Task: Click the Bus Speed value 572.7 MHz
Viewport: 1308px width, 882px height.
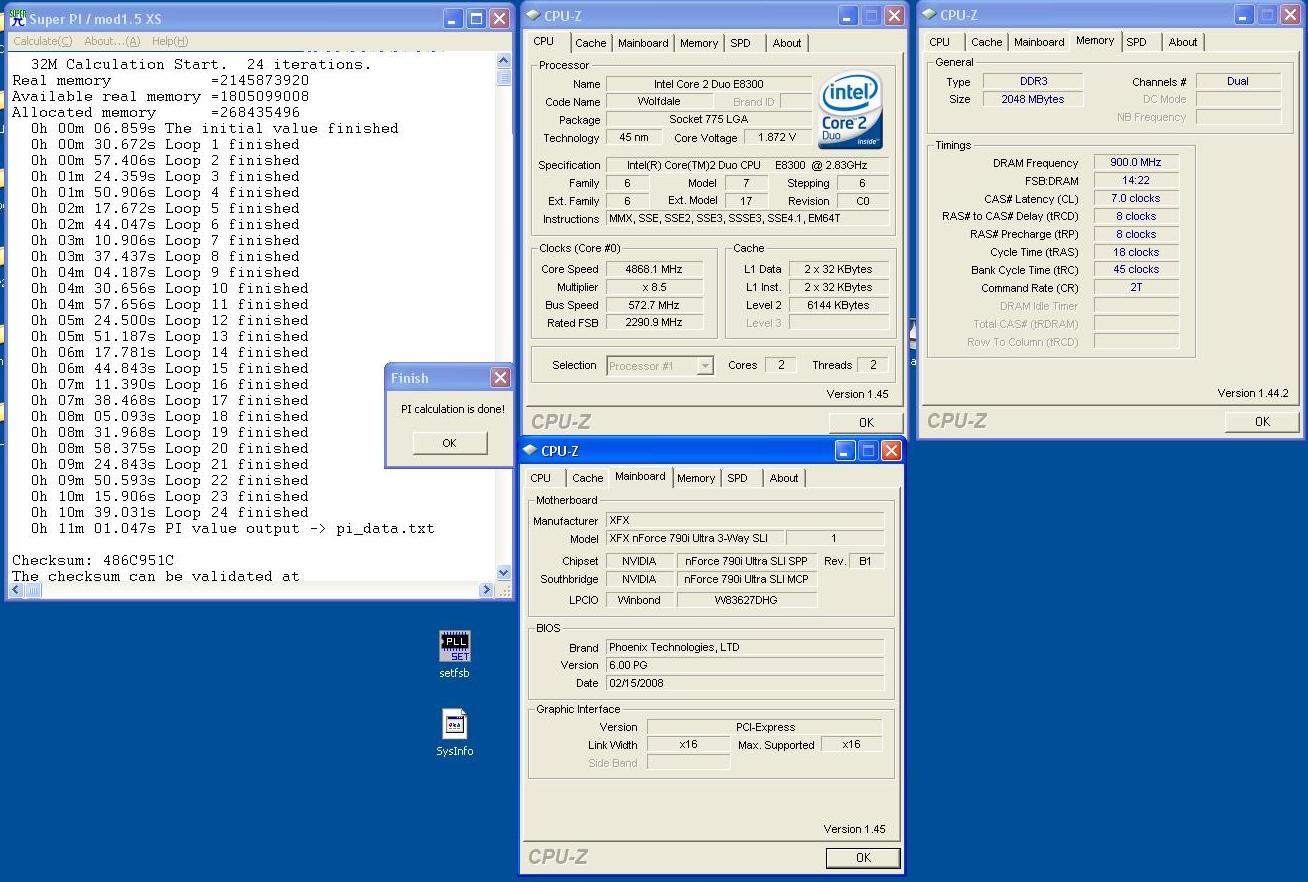Action: 654,305
